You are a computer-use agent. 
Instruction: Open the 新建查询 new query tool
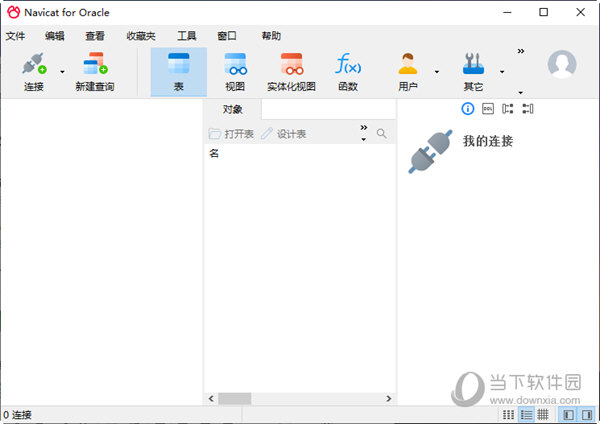(95, 72)
